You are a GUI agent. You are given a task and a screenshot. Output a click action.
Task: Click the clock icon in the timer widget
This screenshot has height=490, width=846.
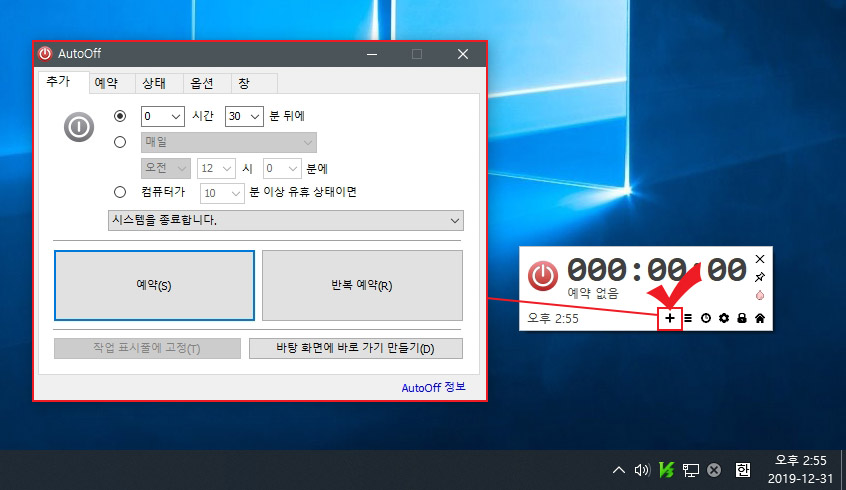click(706, 318)
